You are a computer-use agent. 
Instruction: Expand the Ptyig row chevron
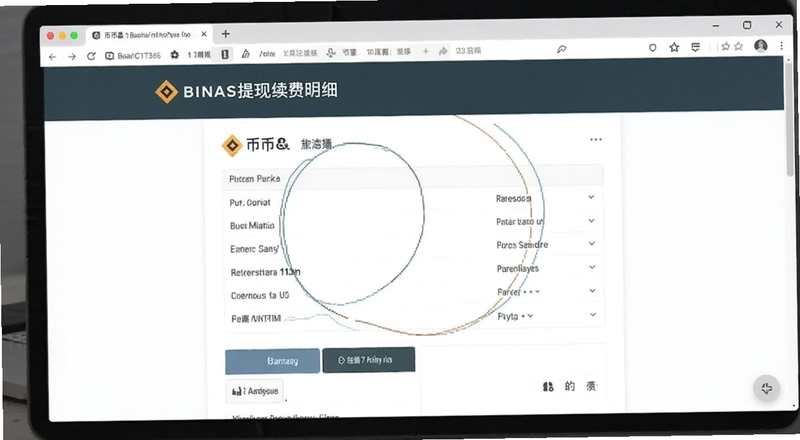point(593,314)
